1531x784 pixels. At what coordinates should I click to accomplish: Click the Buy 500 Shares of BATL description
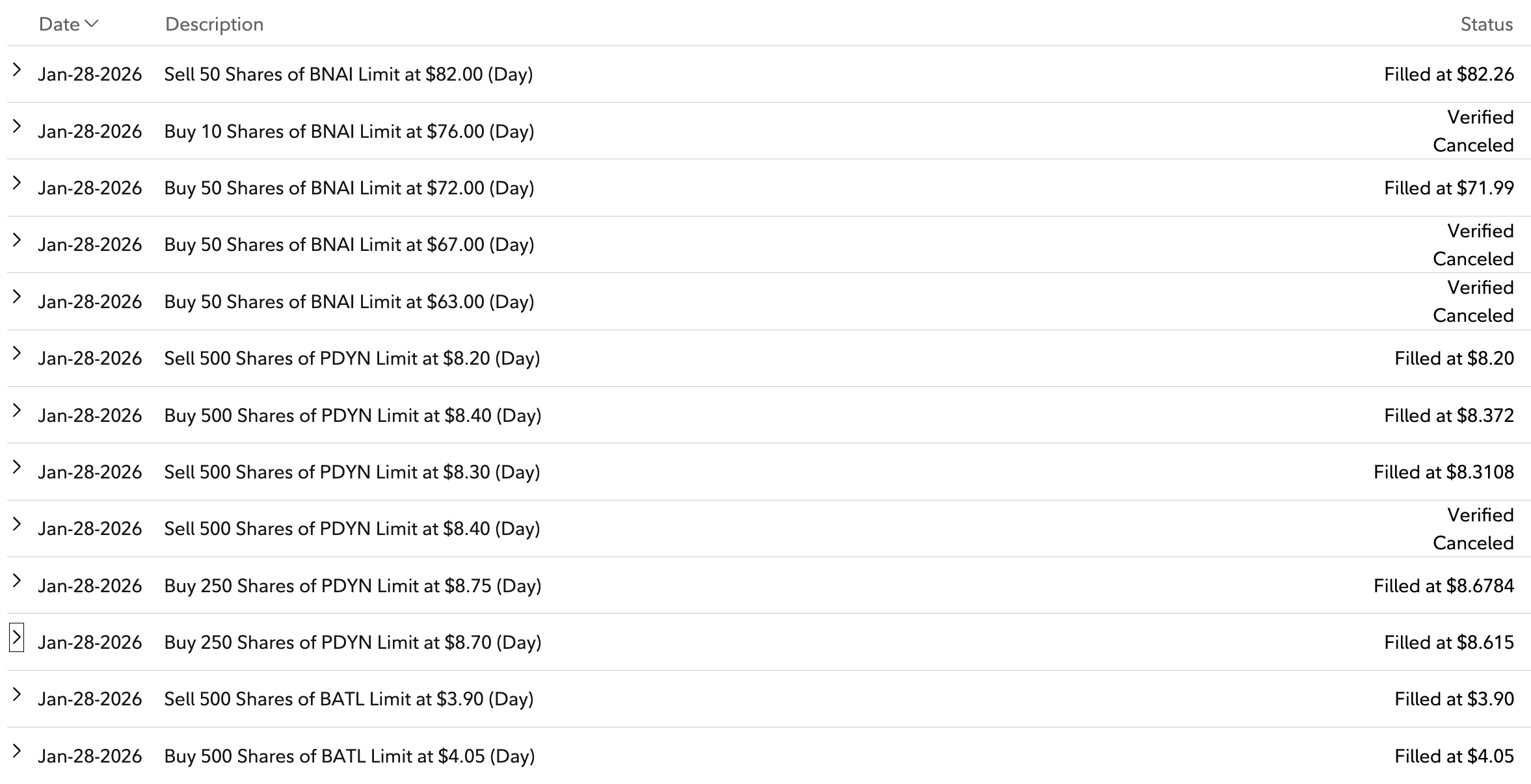click(x=349, y=756)
